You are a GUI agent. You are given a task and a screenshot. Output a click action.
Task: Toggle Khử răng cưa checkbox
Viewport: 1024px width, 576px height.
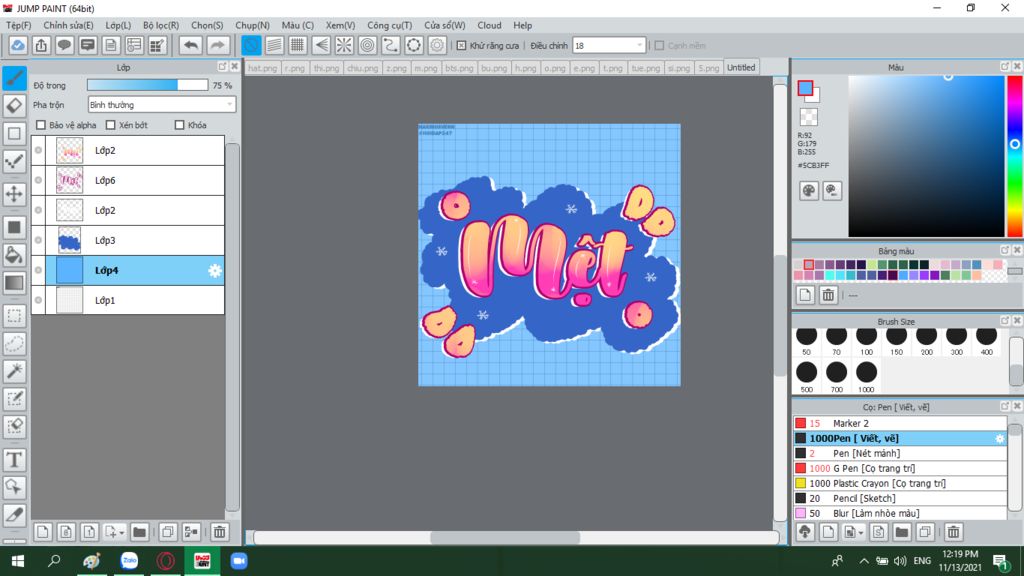[x=461, y=46]
